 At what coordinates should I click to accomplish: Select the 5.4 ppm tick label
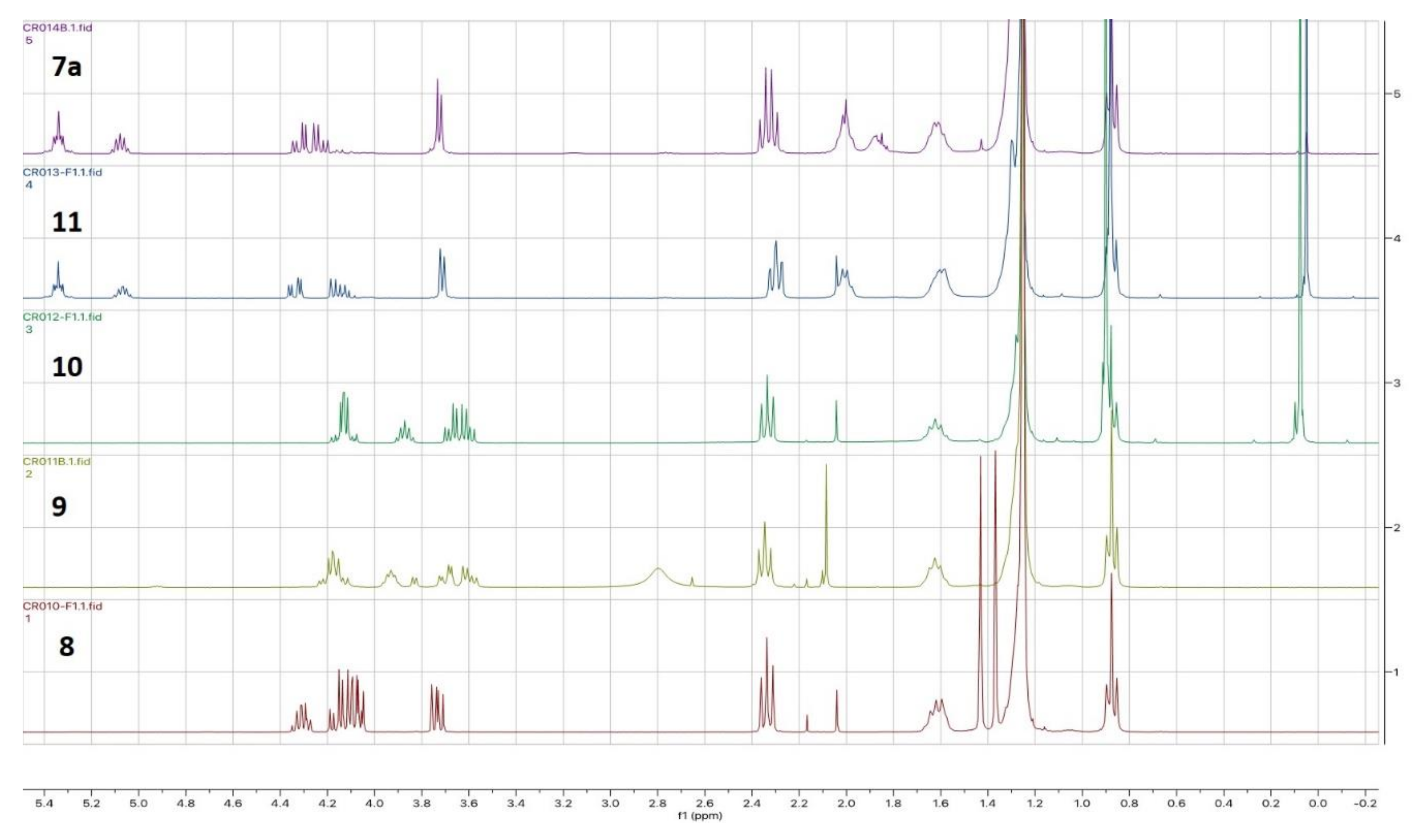tap(44, 804)
